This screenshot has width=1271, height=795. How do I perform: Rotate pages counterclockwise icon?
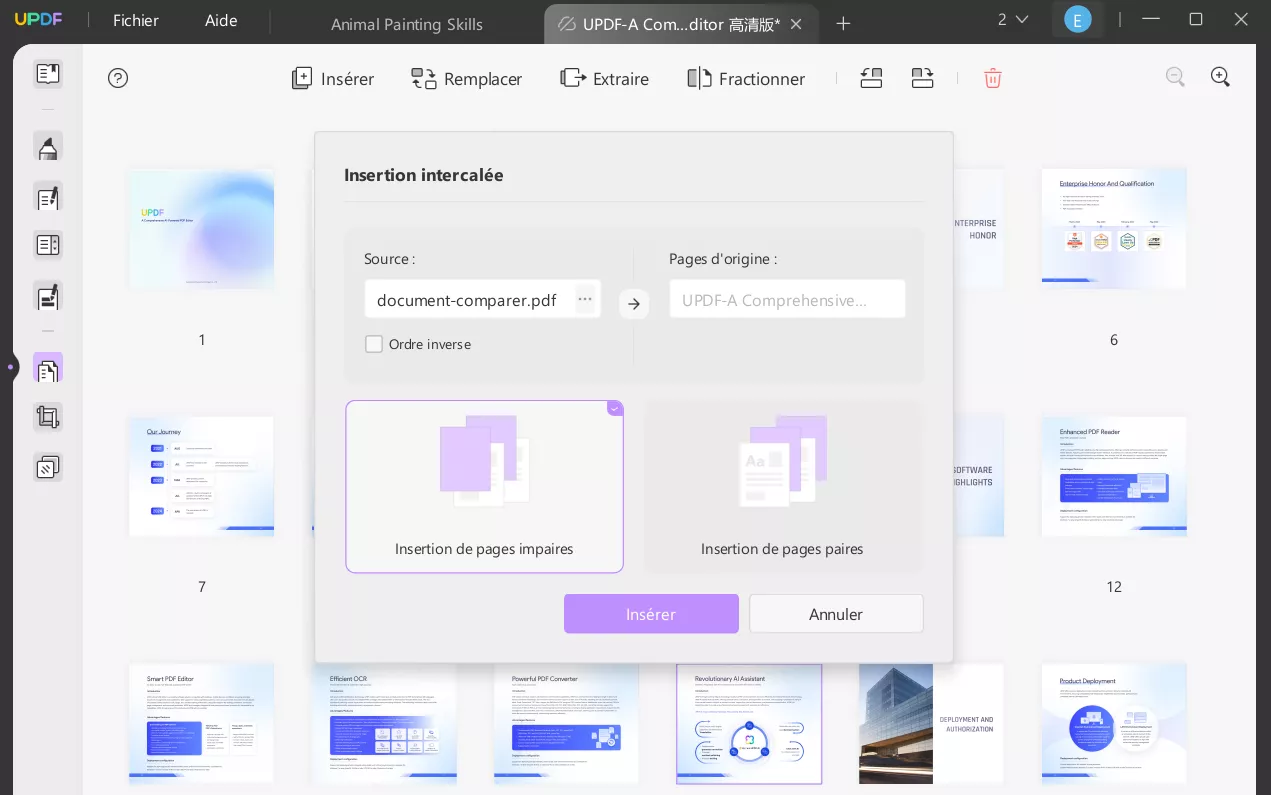871,78
